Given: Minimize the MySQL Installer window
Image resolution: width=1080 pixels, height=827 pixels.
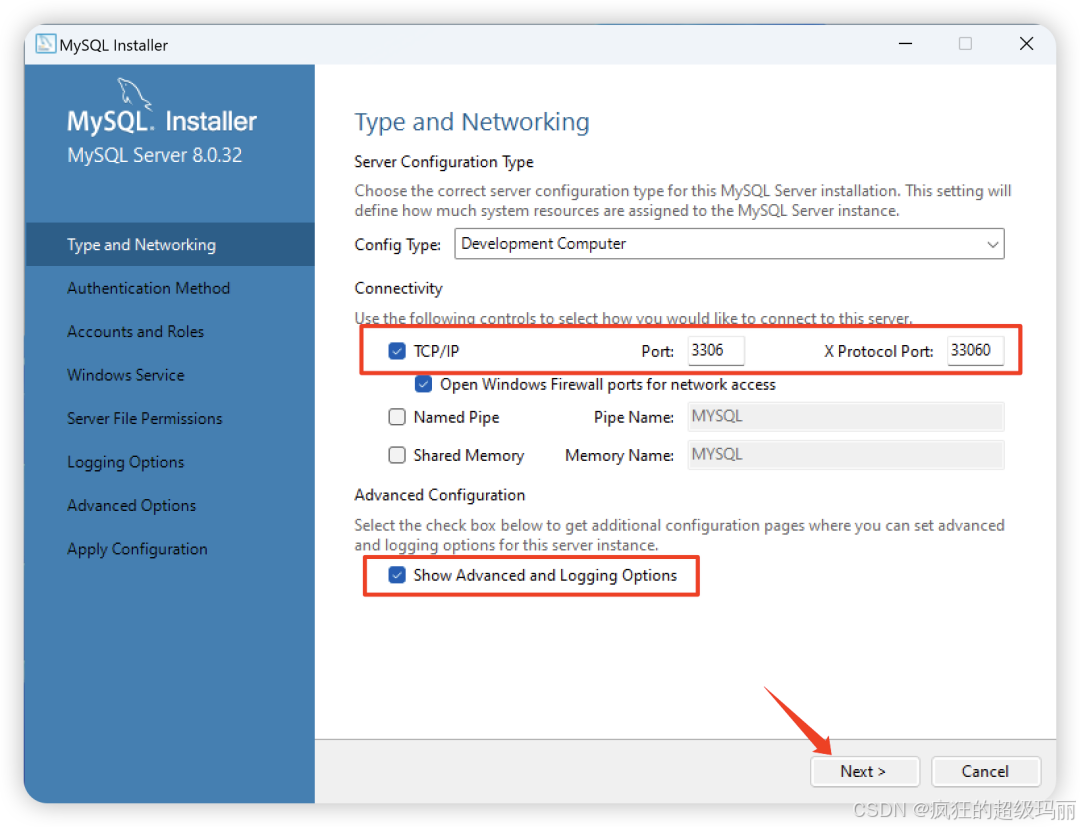Looking at the screenshot, I should (906, 44).
